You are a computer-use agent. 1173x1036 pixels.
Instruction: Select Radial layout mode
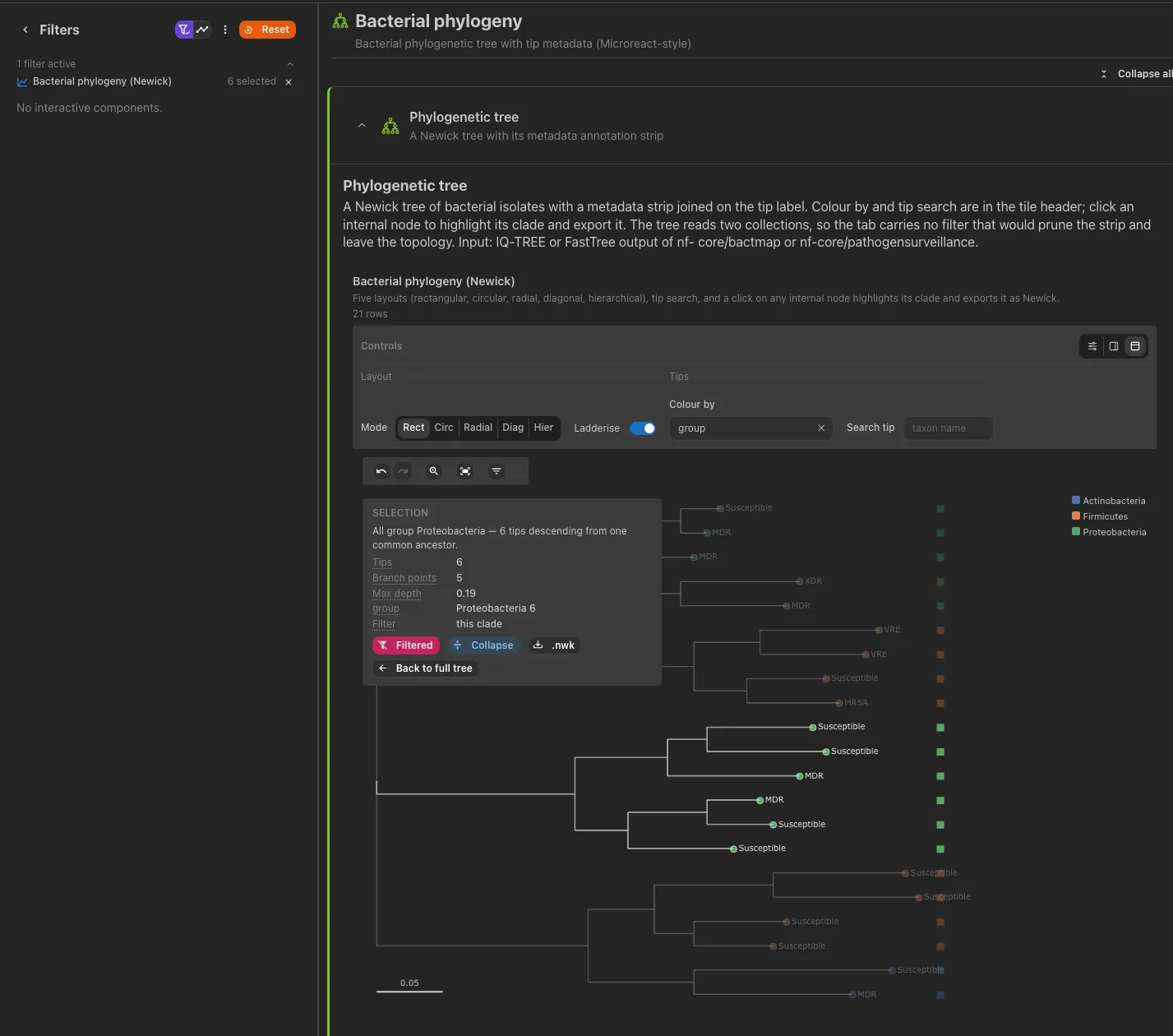(x=478, y=428)
